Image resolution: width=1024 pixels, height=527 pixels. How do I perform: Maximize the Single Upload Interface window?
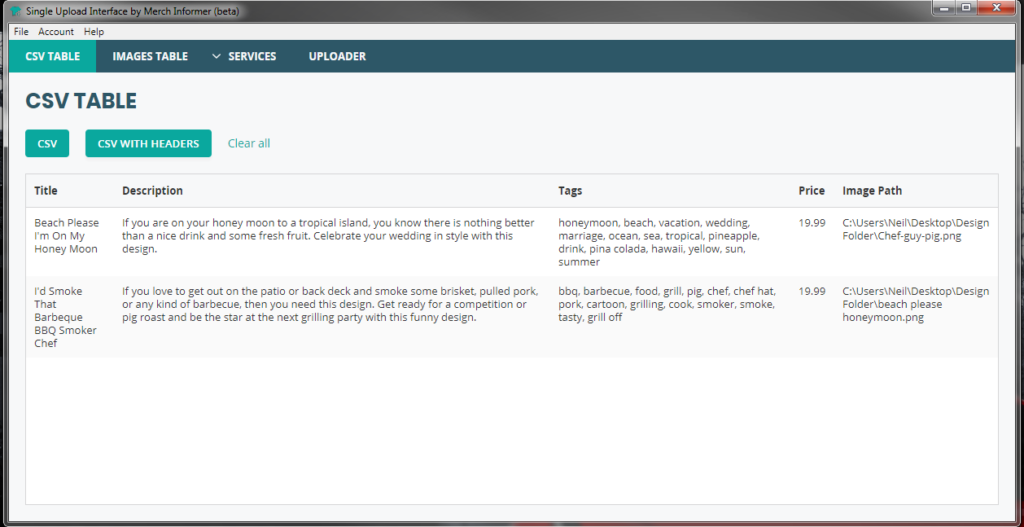pyautogui.click(x=965, y=8)
